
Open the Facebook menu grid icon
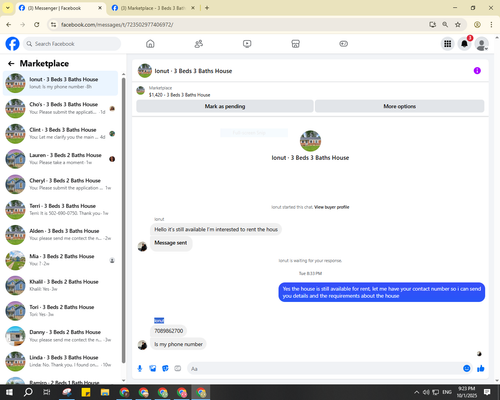point(448,44)
